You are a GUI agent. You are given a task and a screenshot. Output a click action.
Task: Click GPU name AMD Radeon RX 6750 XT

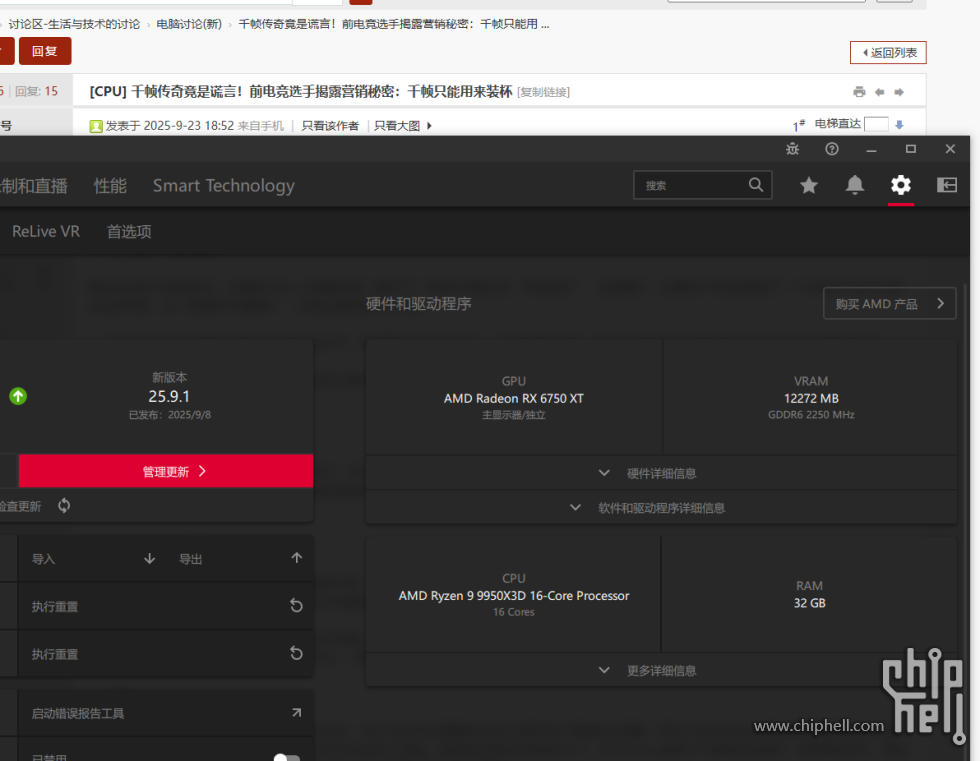pos(514,398)
